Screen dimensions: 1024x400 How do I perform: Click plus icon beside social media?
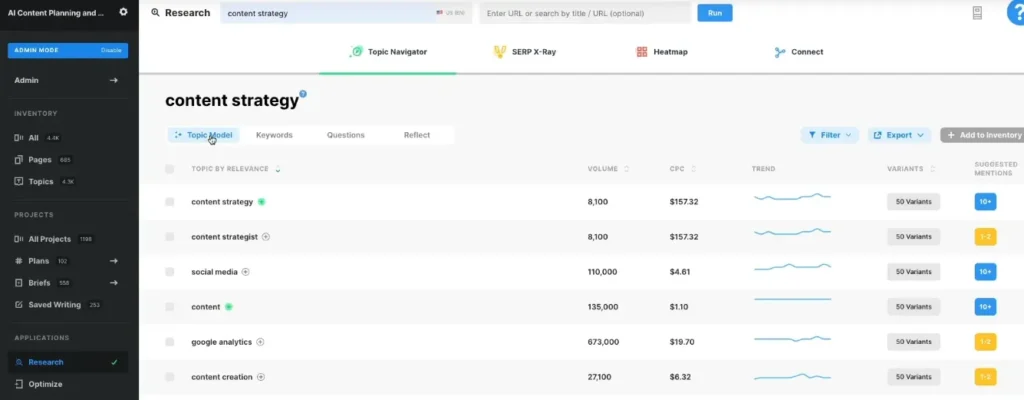(x=246, y=272)
